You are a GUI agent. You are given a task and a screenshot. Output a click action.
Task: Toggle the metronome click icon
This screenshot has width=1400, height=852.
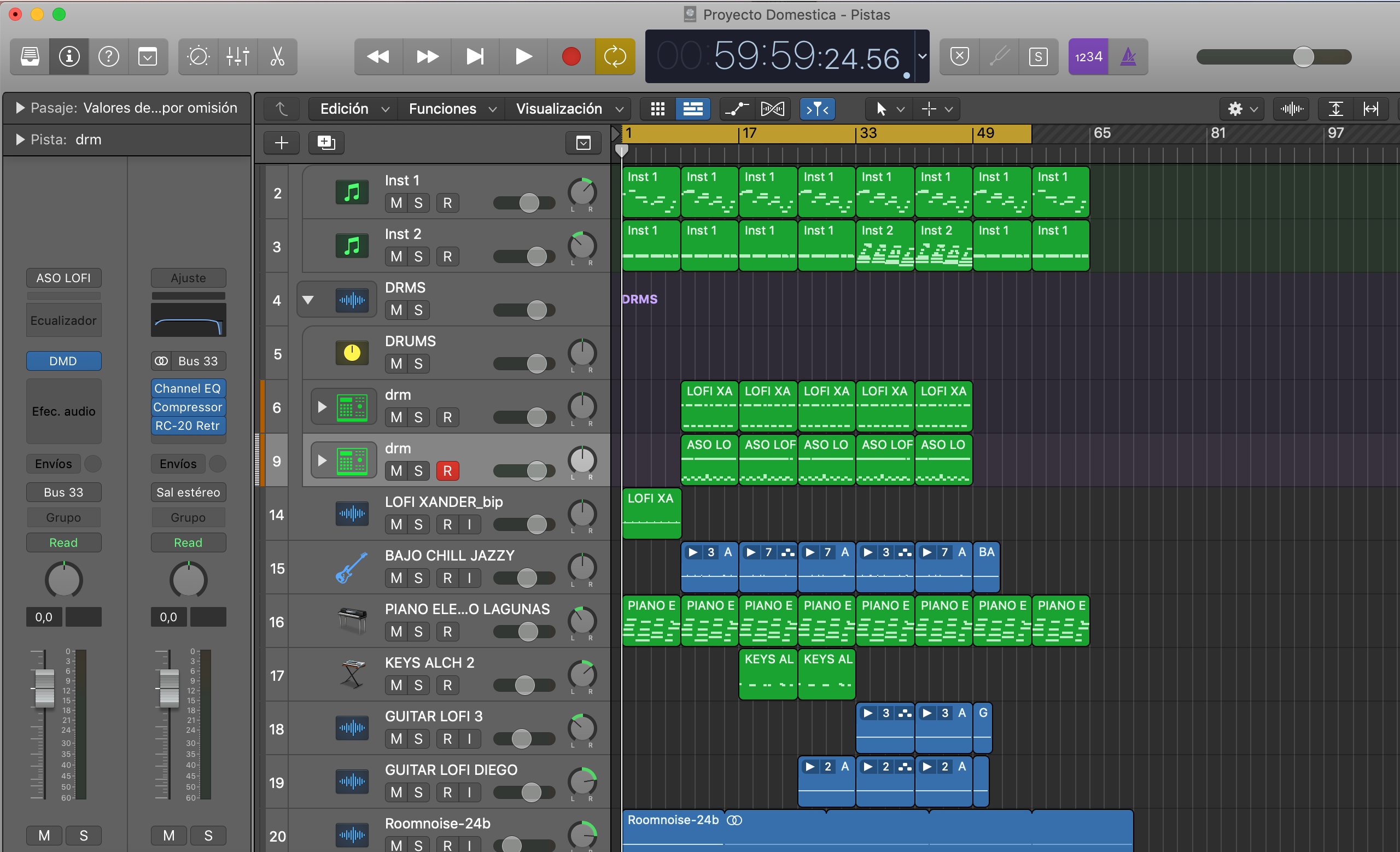pyautogui.click(x=1128, y=57)
